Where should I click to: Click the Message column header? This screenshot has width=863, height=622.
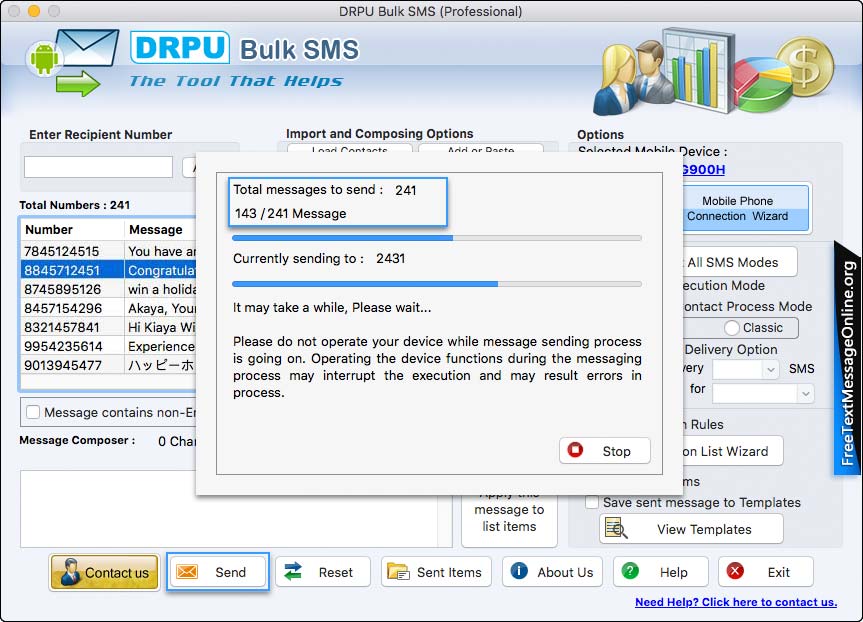pyautogui.click(x=160, y=230)
